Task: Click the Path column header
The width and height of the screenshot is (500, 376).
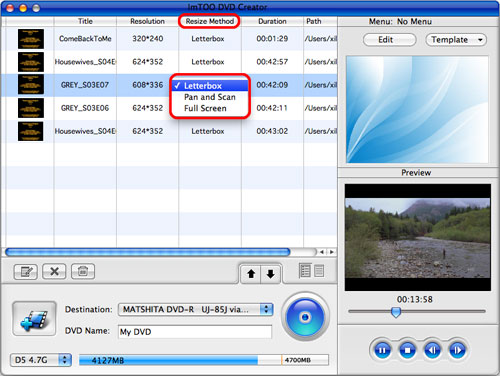Action: point(320,21)
